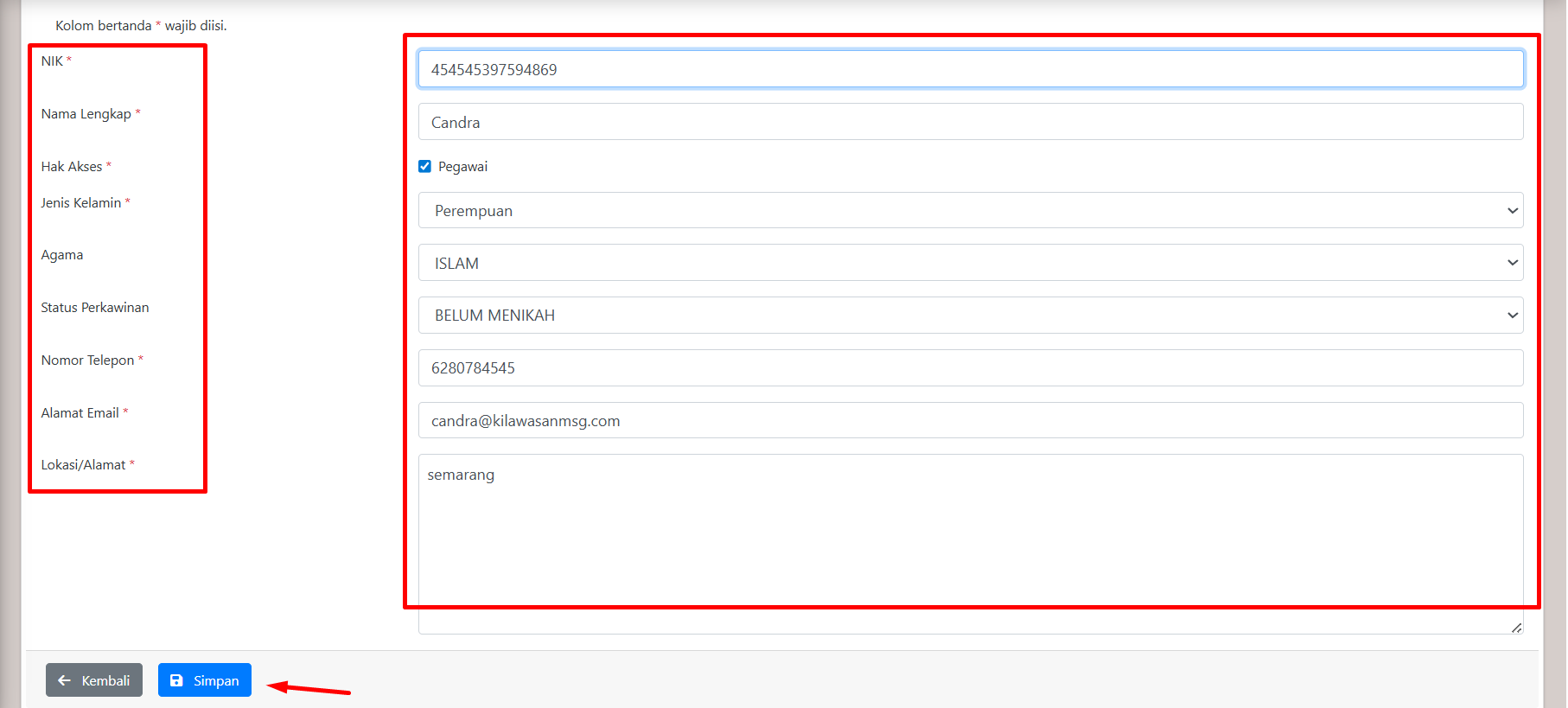Click the floppy disk icon on Simpan
The width and height of the screenshot is (1568, 708).
click(176, 680)
